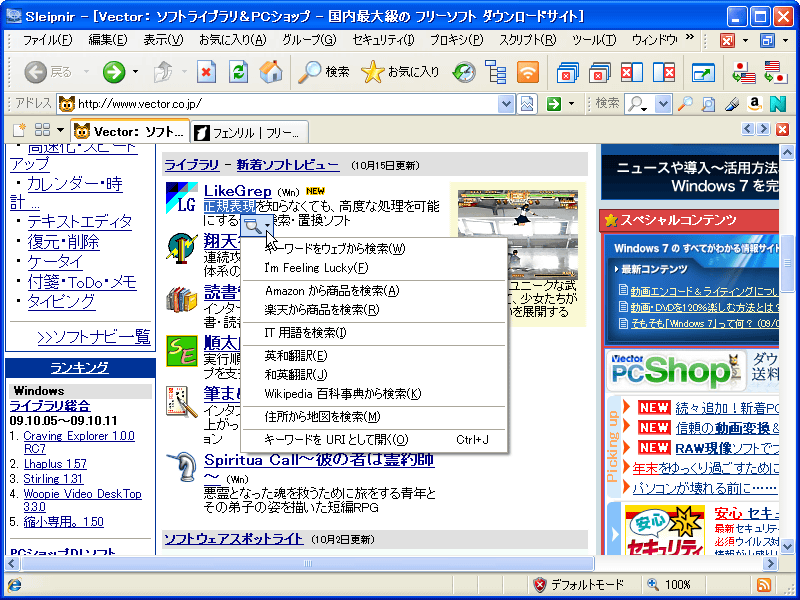Screen dimensions: 800x600
Task: Click the Back (戻る) button
Action: coord(48,72)
